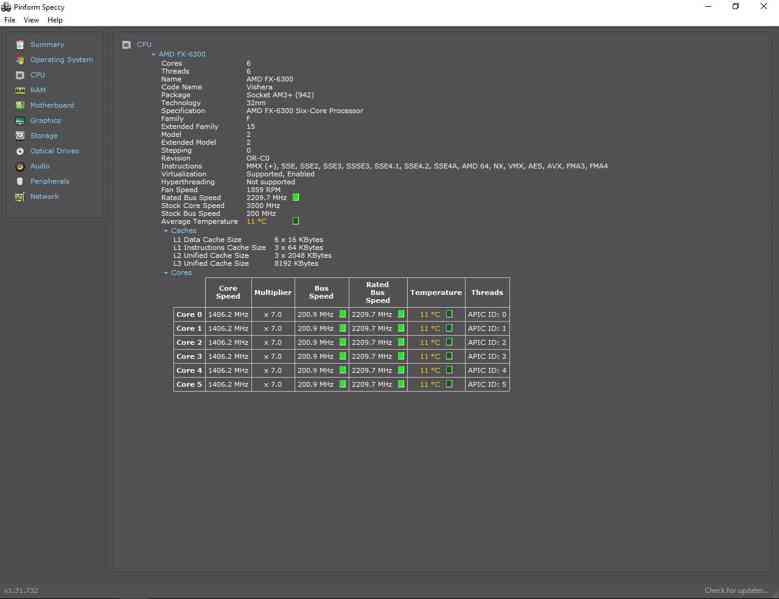The height and width of the screenshot is (599, 779).
Task: Click Core 3 Bus Speed green tray icon
Action: coord(342,356)
